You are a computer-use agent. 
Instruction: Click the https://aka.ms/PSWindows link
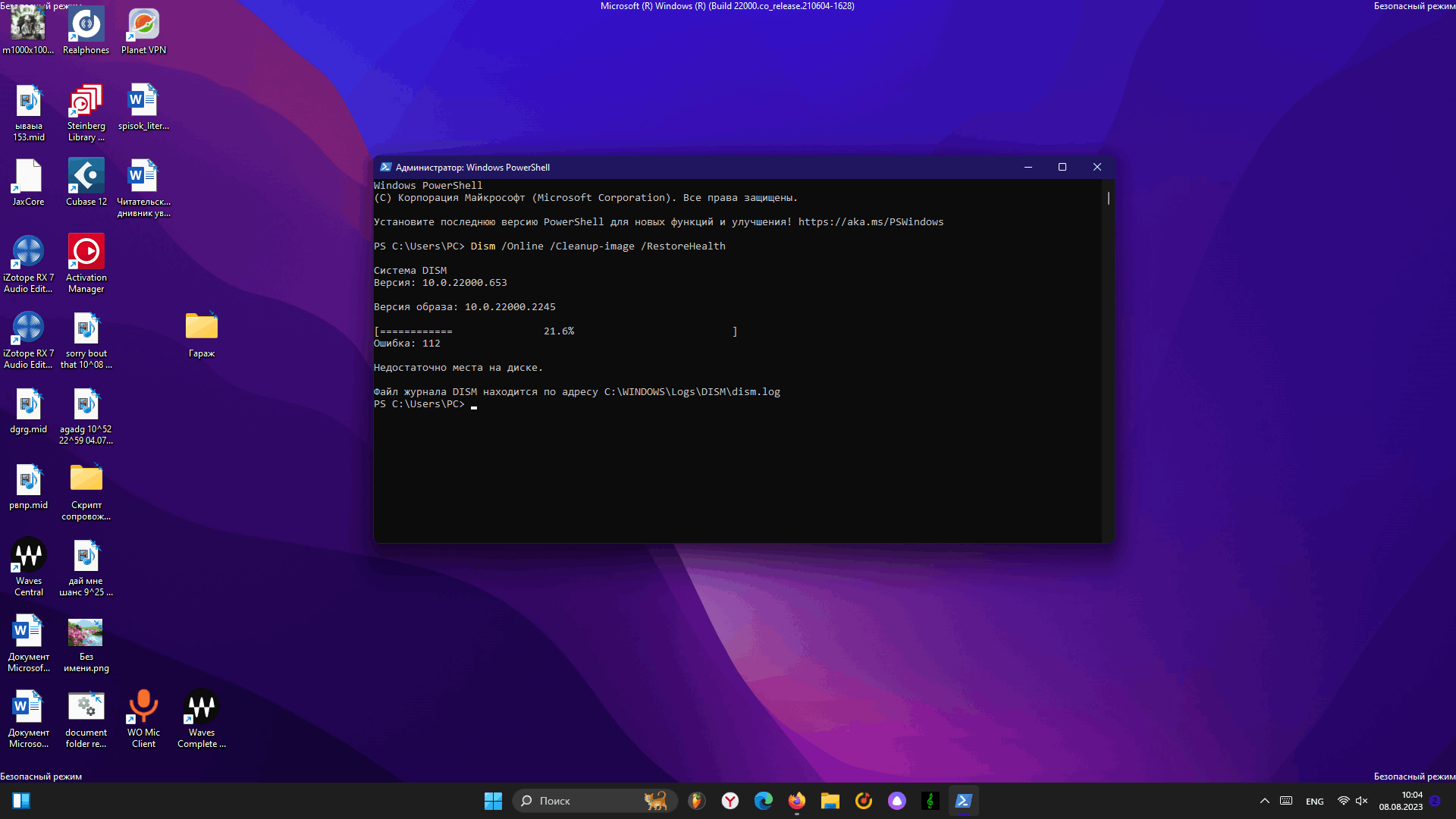pyautogui.click(x=870, y=222)
